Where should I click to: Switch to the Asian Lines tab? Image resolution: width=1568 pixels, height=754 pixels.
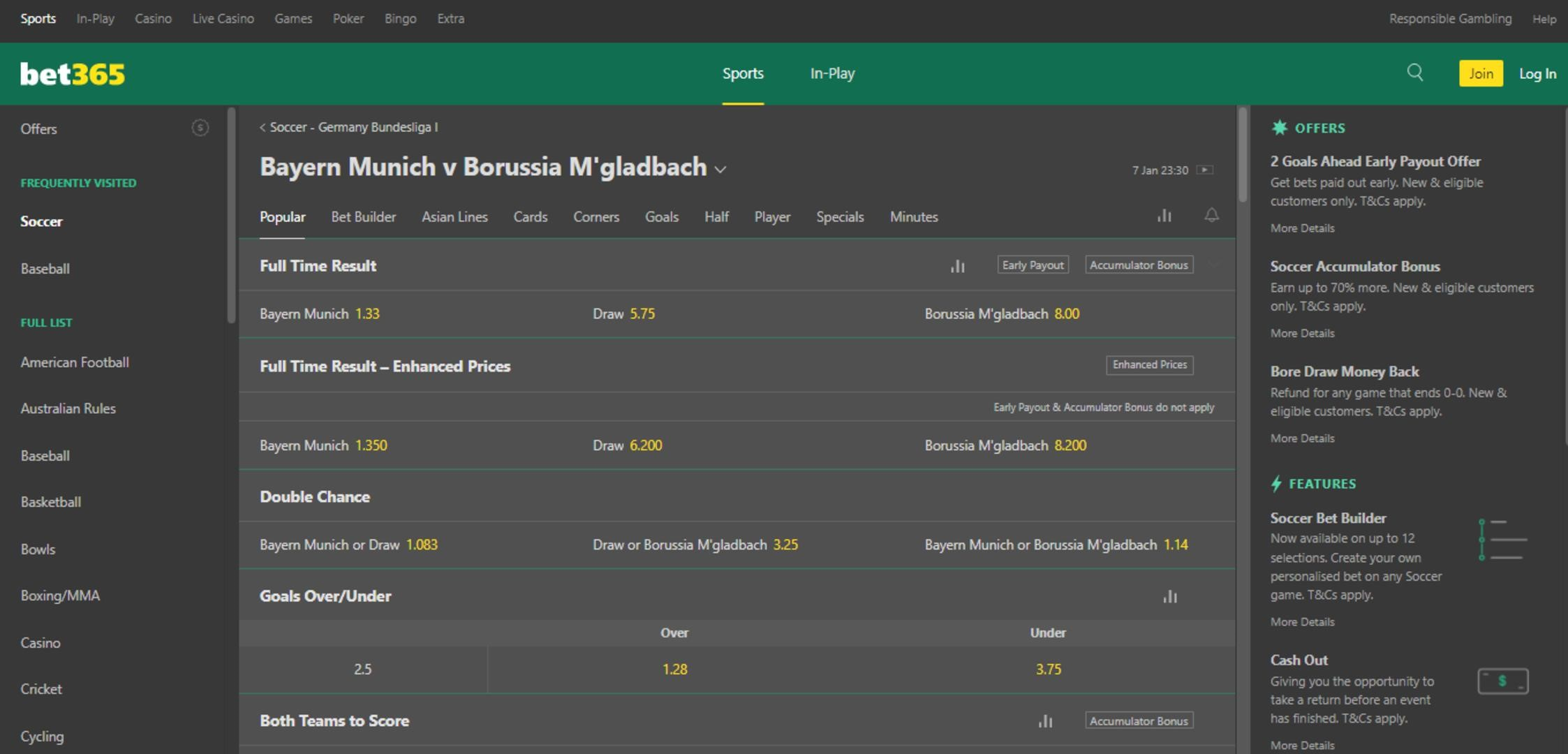(x=454, y=217)
